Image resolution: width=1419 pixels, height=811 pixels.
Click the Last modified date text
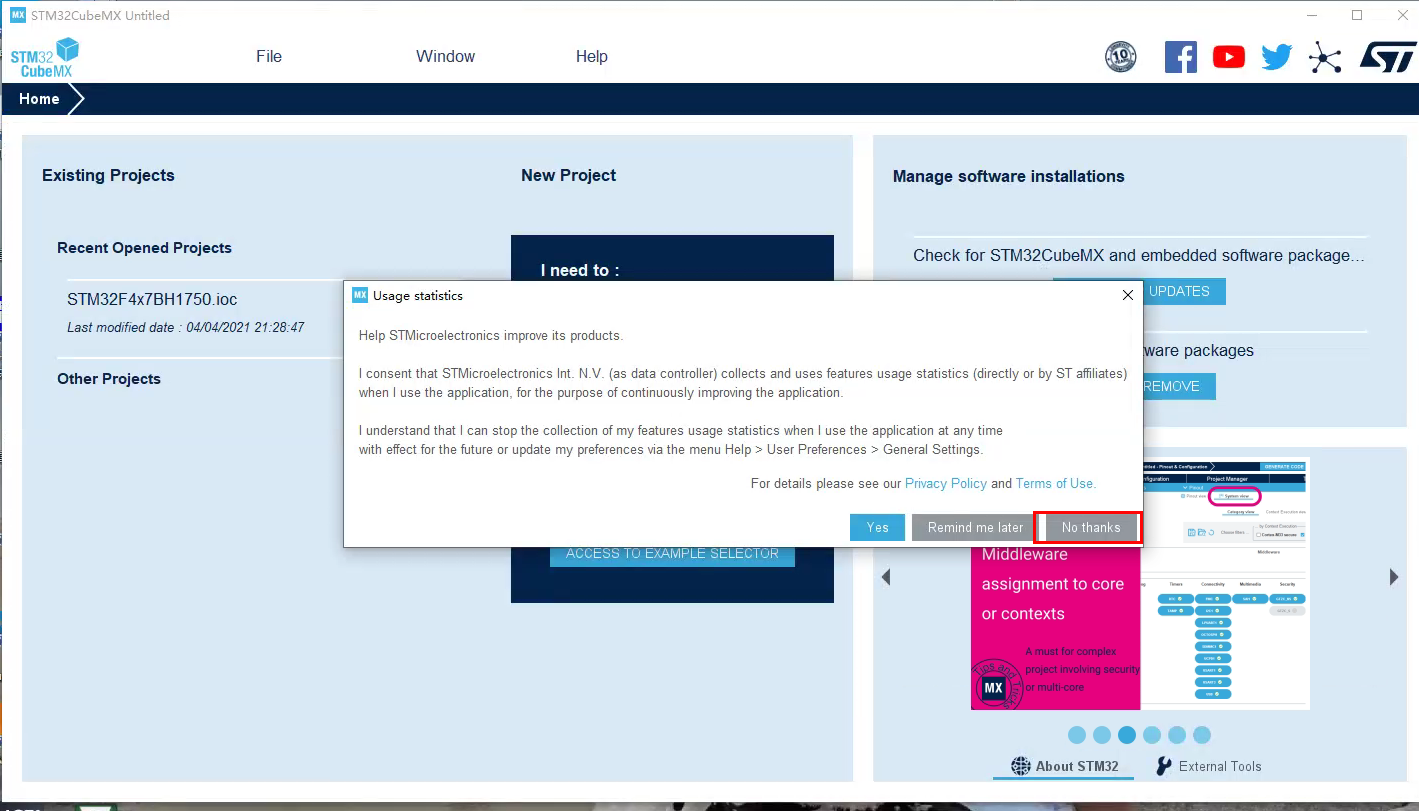(x=186, y=327)
